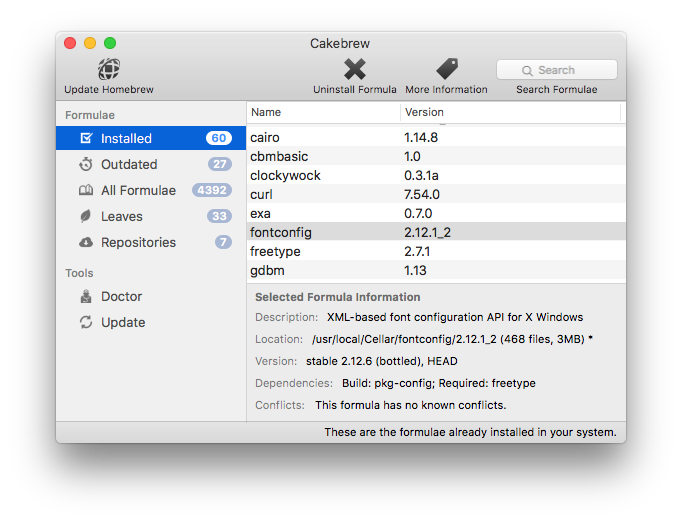Click version cell 0.3.1a
Image resolution: width=682 pixels, height=523 pixels.
(x=421, y=175)
